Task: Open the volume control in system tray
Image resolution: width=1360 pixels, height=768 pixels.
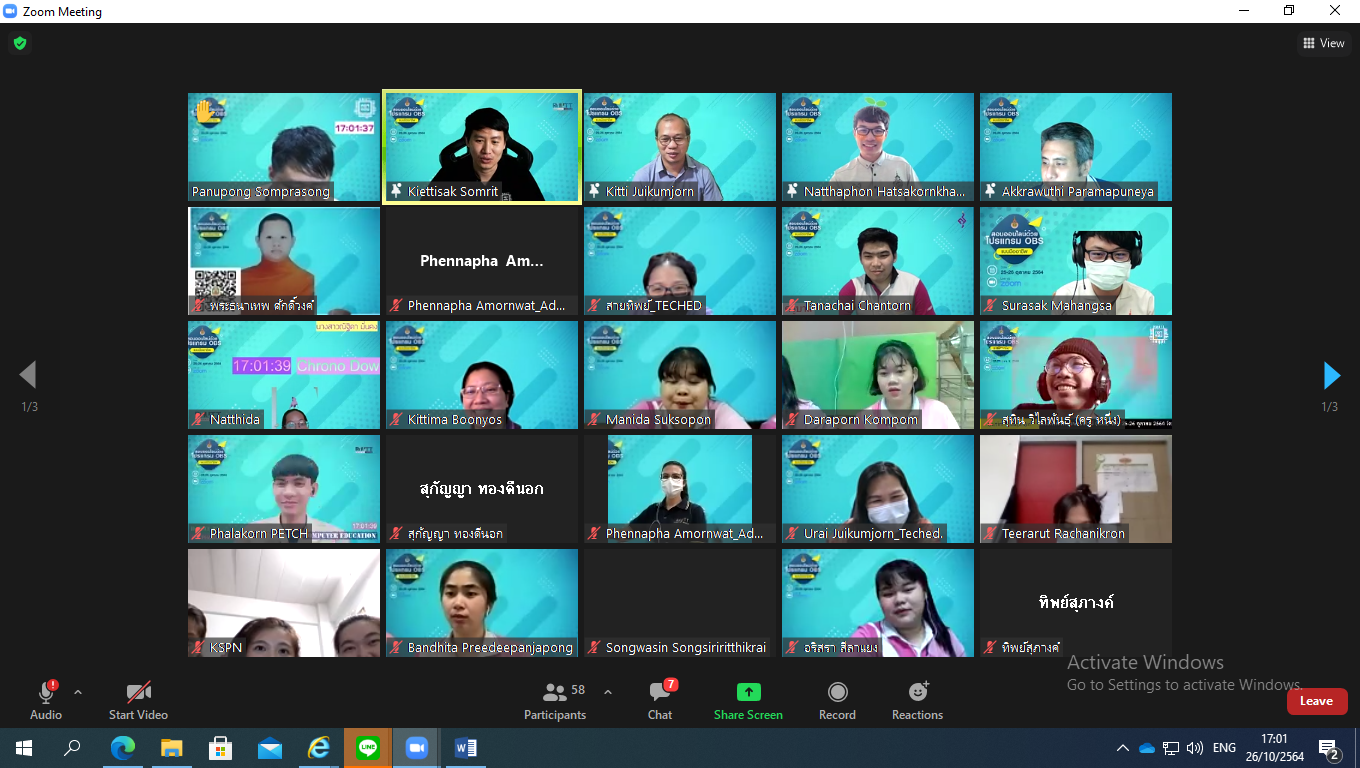Action: (x=1195, y=748)
